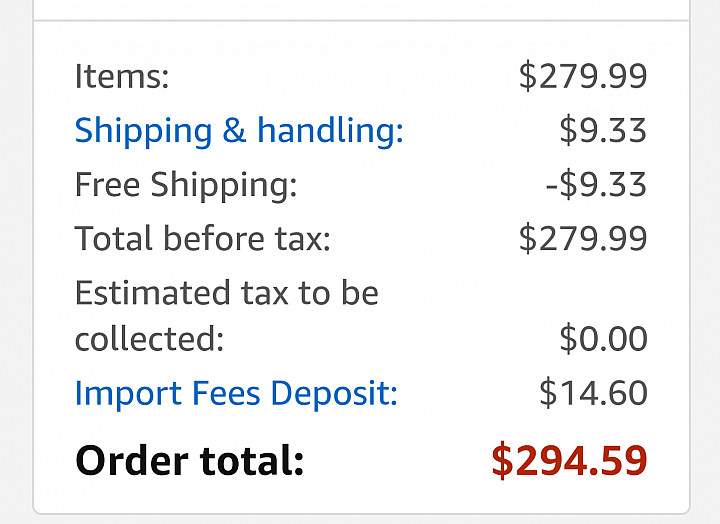Select the $0.00 estimated tax amount
Image resolution: width=720 pixels, height=524 pixels.
pyautogui.click(x=603, y=339)
